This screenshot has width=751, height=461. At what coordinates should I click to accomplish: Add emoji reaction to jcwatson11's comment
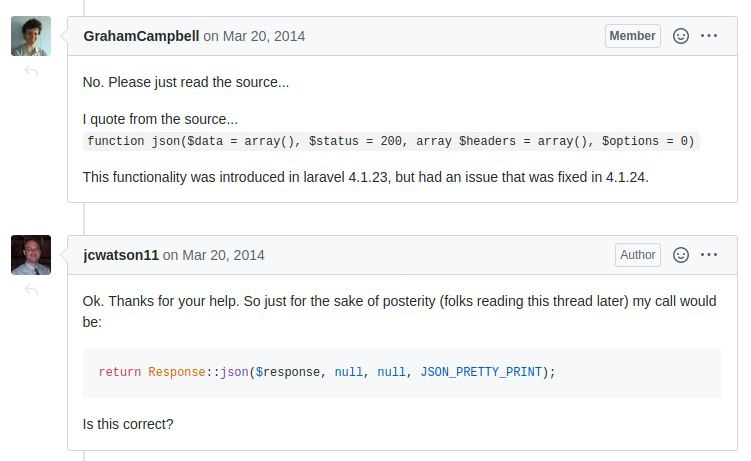tap(681, 255)
